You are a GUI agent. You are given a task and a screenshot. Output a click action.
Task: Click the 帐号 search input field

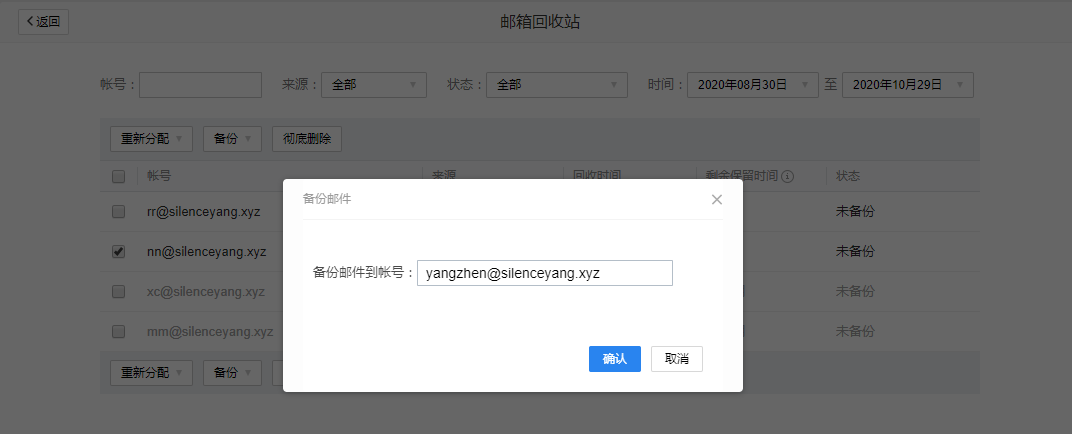(x=200, y=85)
